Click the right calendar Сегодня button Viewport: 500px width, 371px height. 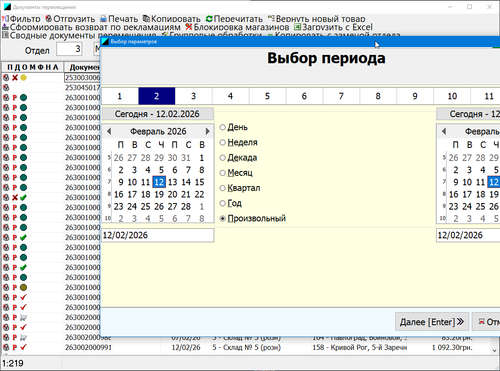(468, 114)
